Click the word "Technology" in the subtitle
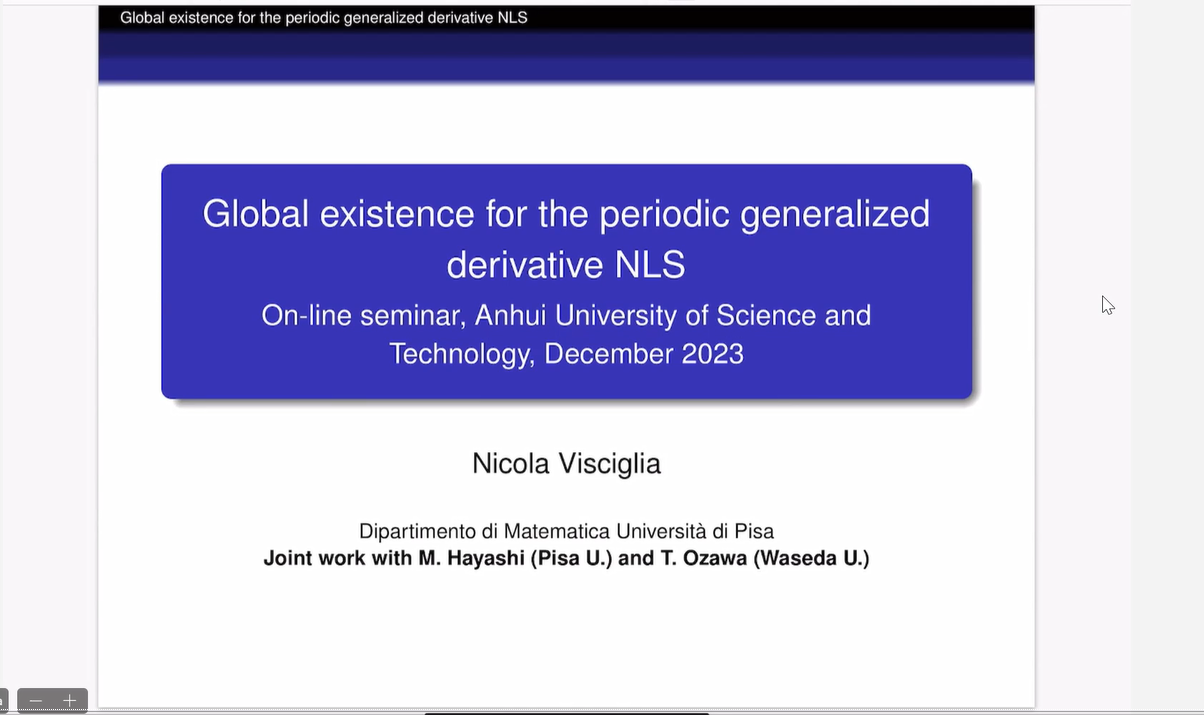The height and width of the screenshot is (715, 1204). coord(460,354)
